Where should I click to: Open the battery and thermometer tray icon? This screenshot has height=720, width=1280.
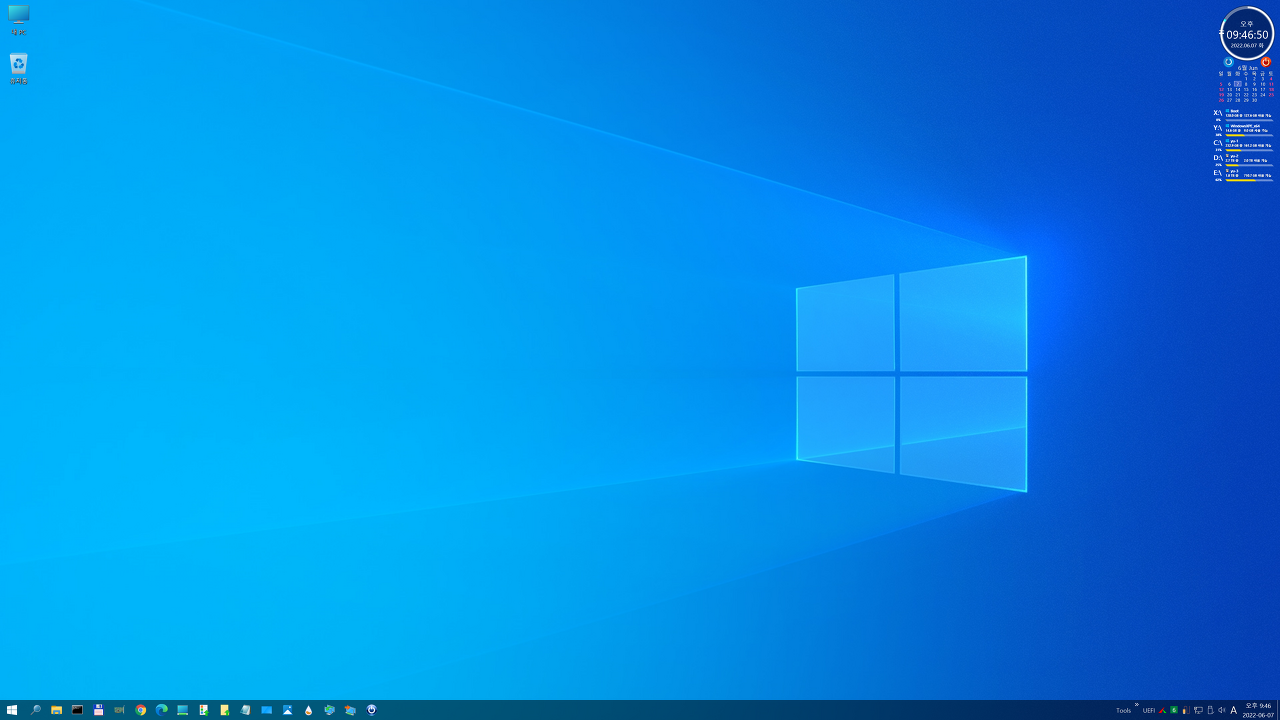pyautogui.click(x=1186, y=711)
